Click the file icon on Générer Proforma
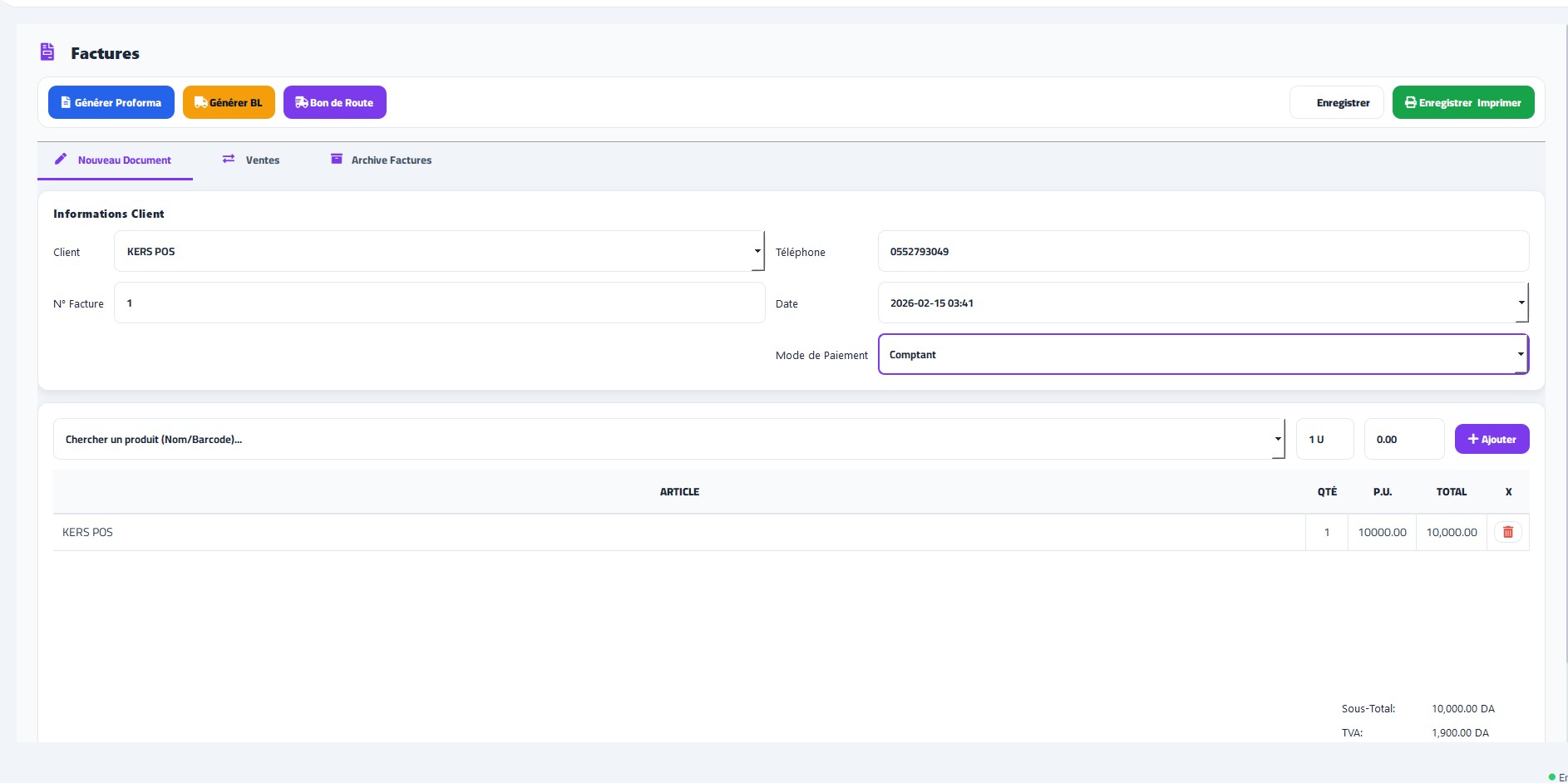This screenshot has width=1568, height=783. (x=66, y=102)
